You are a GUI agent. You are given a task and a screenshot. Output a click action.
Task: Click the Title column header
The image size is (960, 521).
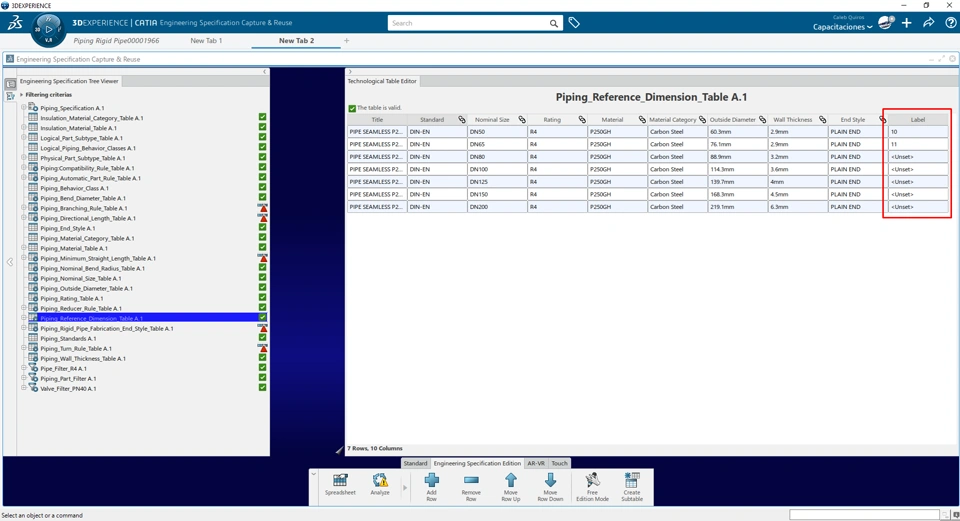pos(377,119)
